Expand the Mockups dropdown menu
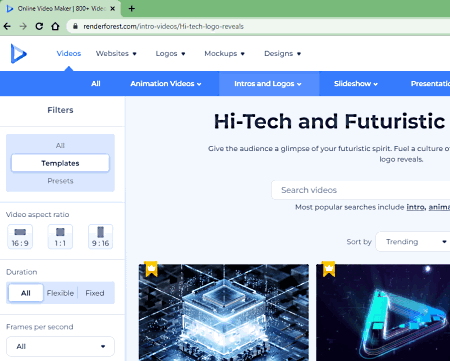Viewport: 450px width, 361px height. (x=224, y=53)
